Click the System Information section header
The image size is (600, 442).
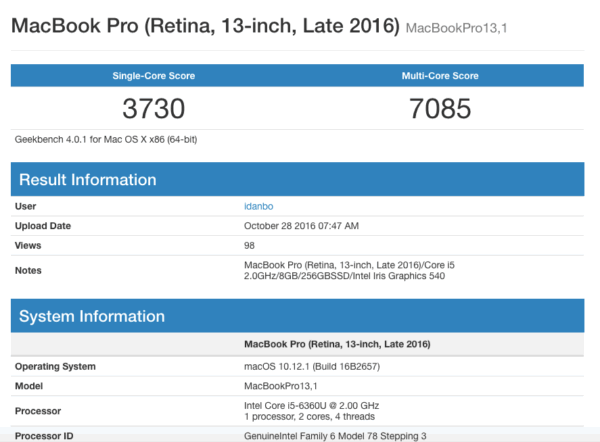[90, 316]
